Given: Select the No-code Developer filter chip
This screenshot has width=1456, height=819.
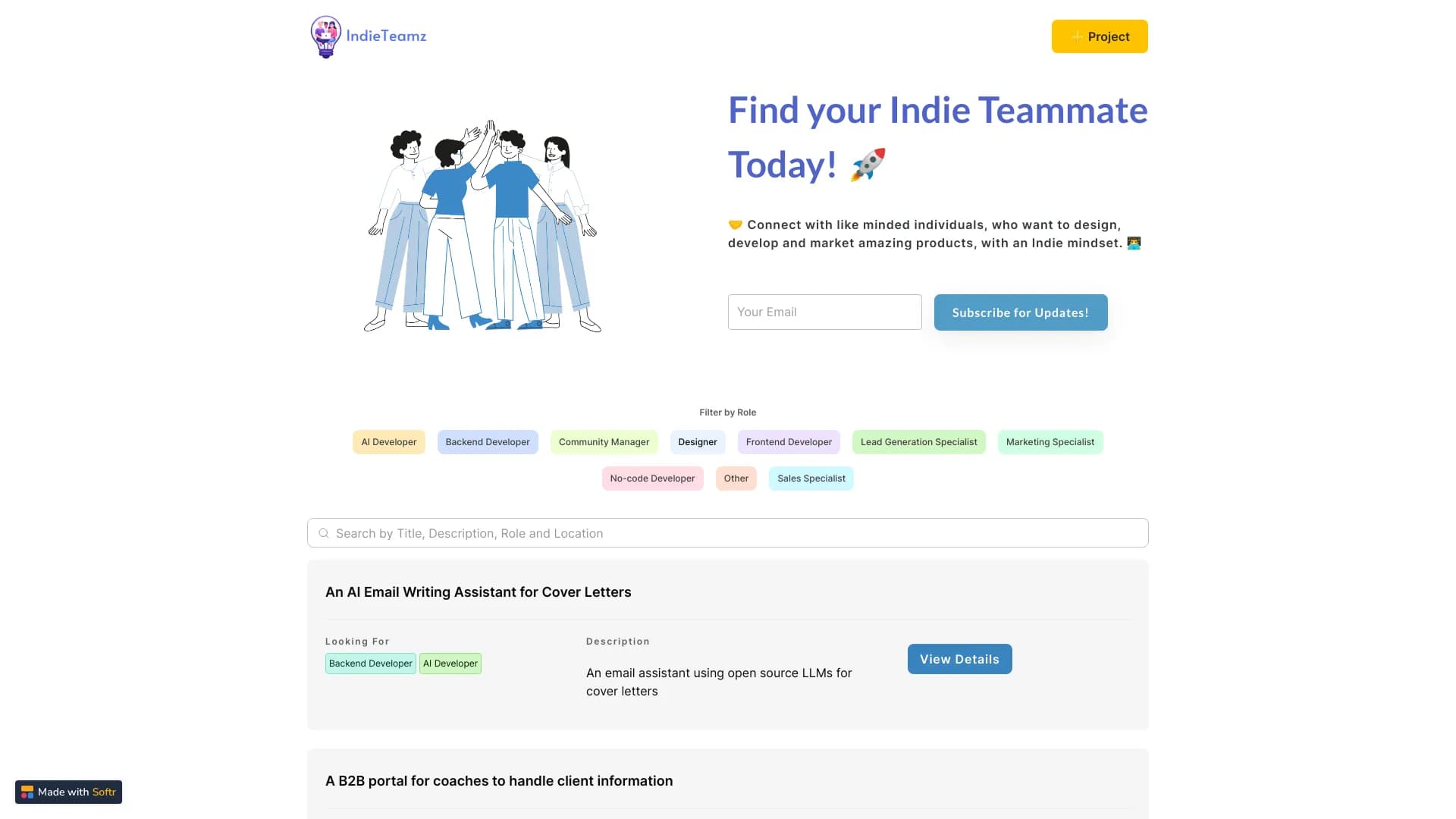Looking at the screenshot, I should coord(652,478).
